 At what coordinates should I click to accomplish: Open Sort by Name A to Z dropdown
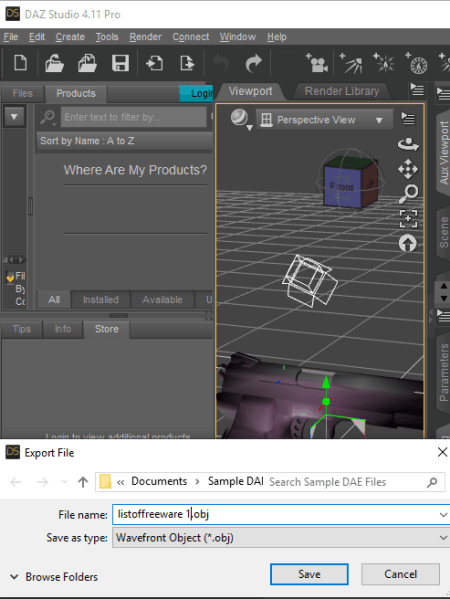pyautogui.click(x=125, y=141)
